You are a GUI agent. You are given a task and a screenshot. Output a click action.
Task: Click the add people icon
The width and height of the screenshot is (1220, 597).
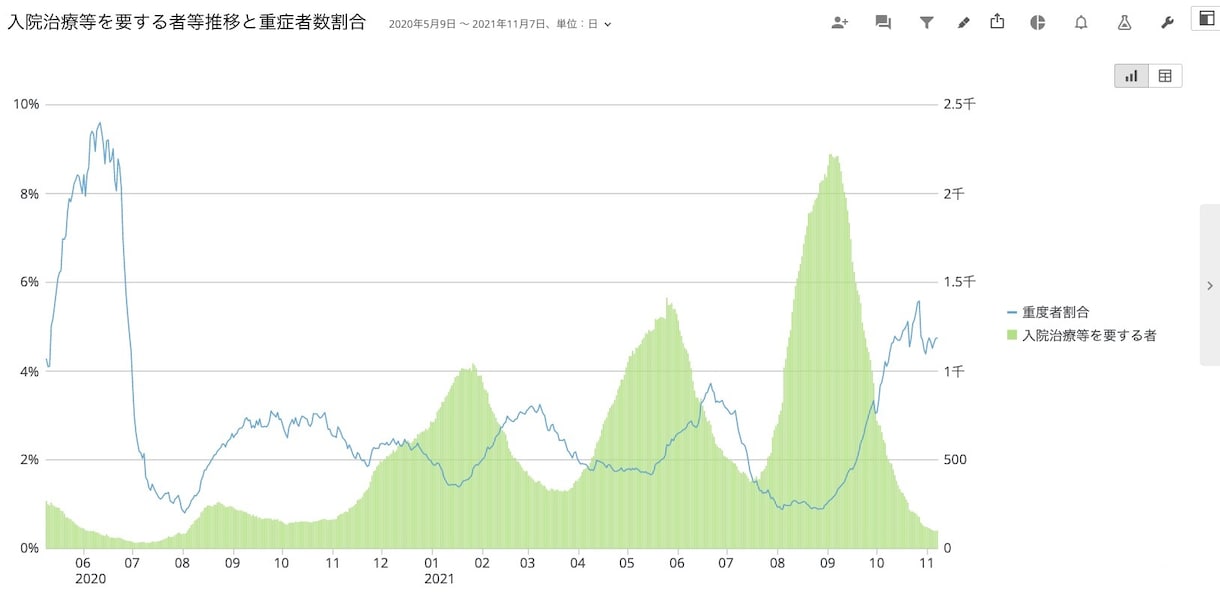[x=840, y=22]
